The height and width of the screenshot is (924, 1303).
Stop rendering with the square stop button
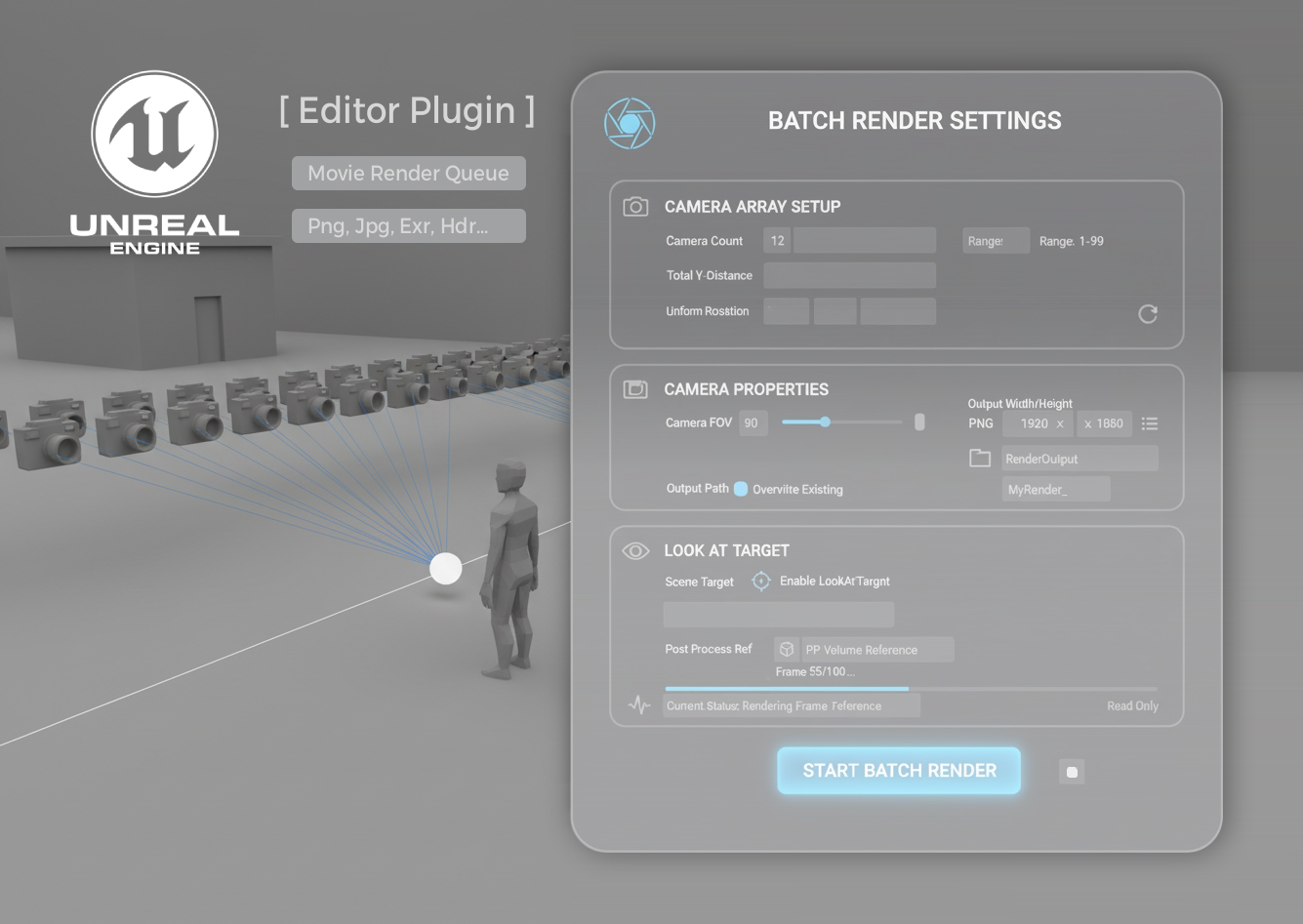pos(1072,772)
